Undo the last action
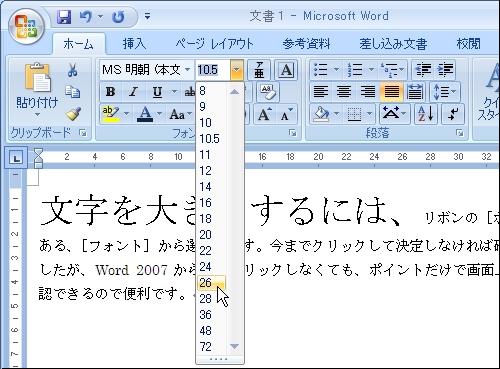This screenshot has height=369, width=500. tap(86, 16)
